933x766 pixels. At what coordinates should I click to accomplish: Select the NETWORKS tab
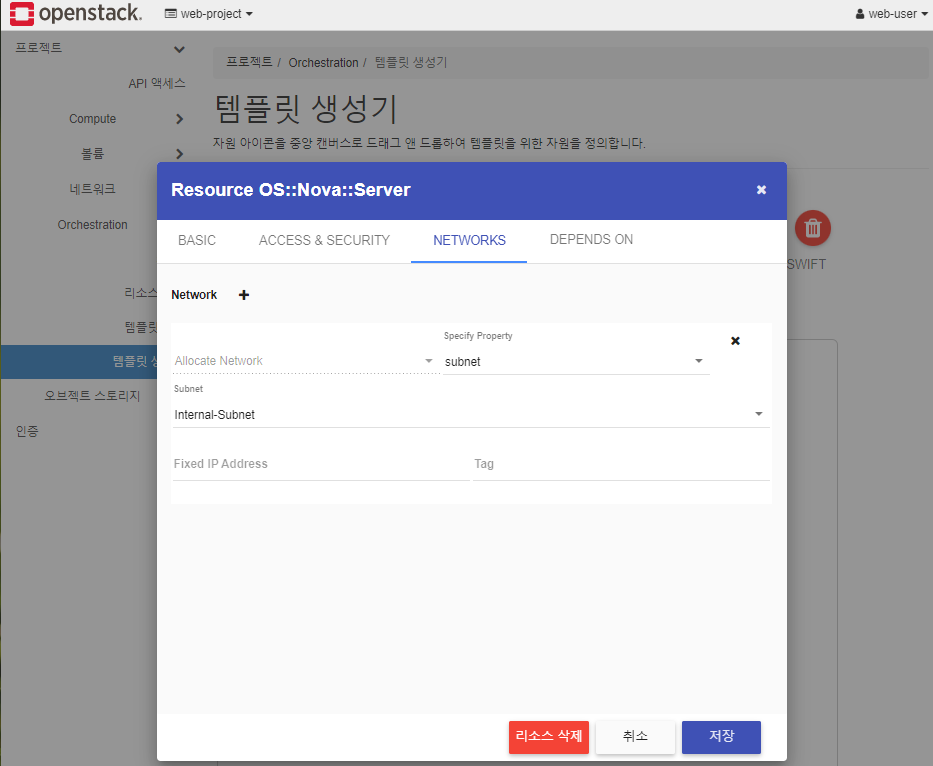pyautogui.click(x=469, y=240)
